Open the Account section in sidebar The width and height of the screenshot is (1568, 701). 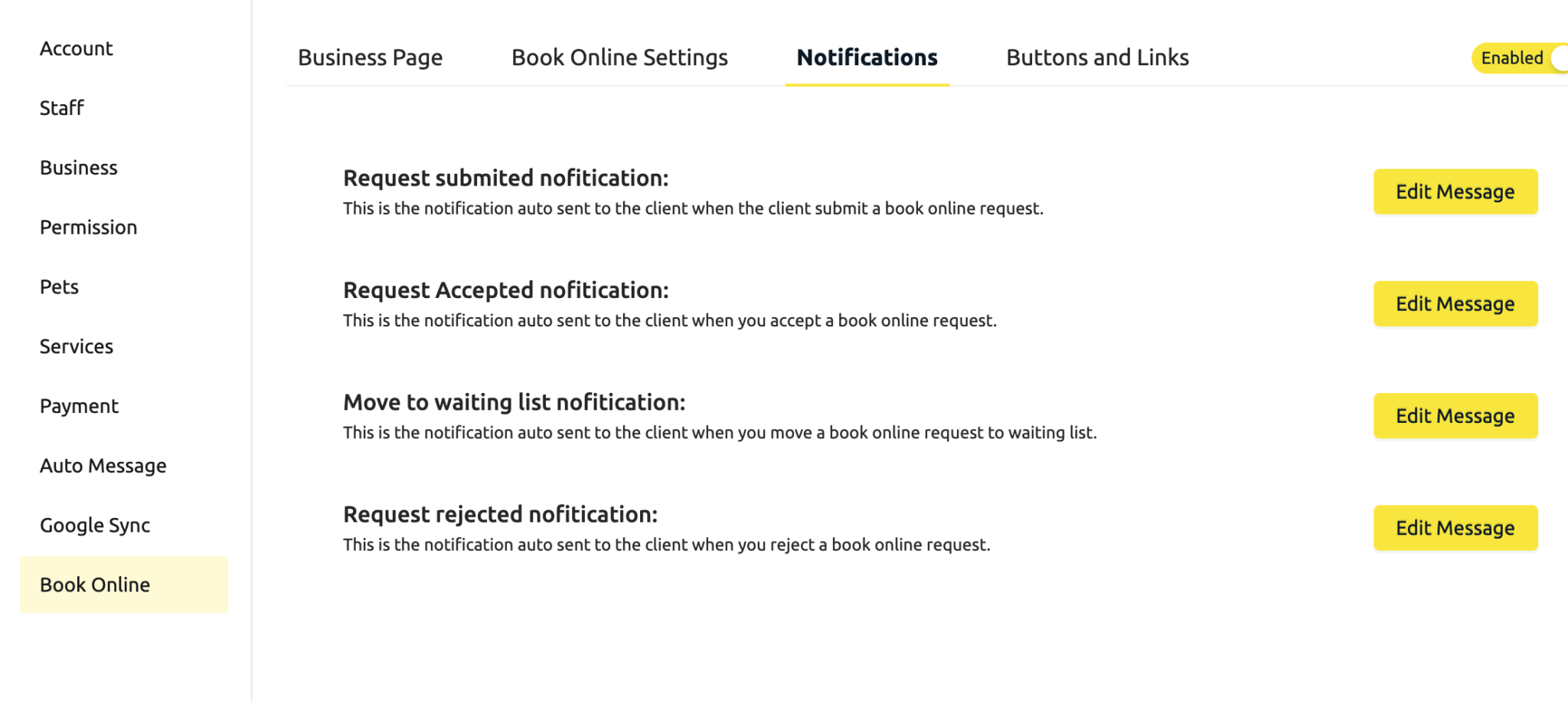pos(77,47)
